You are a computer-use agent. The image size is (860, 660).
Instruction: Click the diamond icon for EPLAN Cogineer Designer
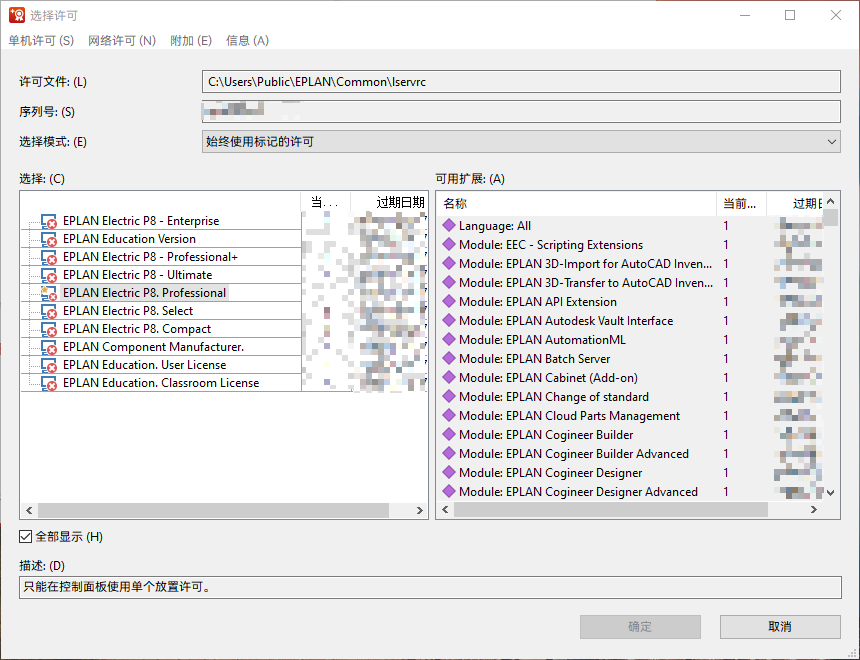pos(449,472)
